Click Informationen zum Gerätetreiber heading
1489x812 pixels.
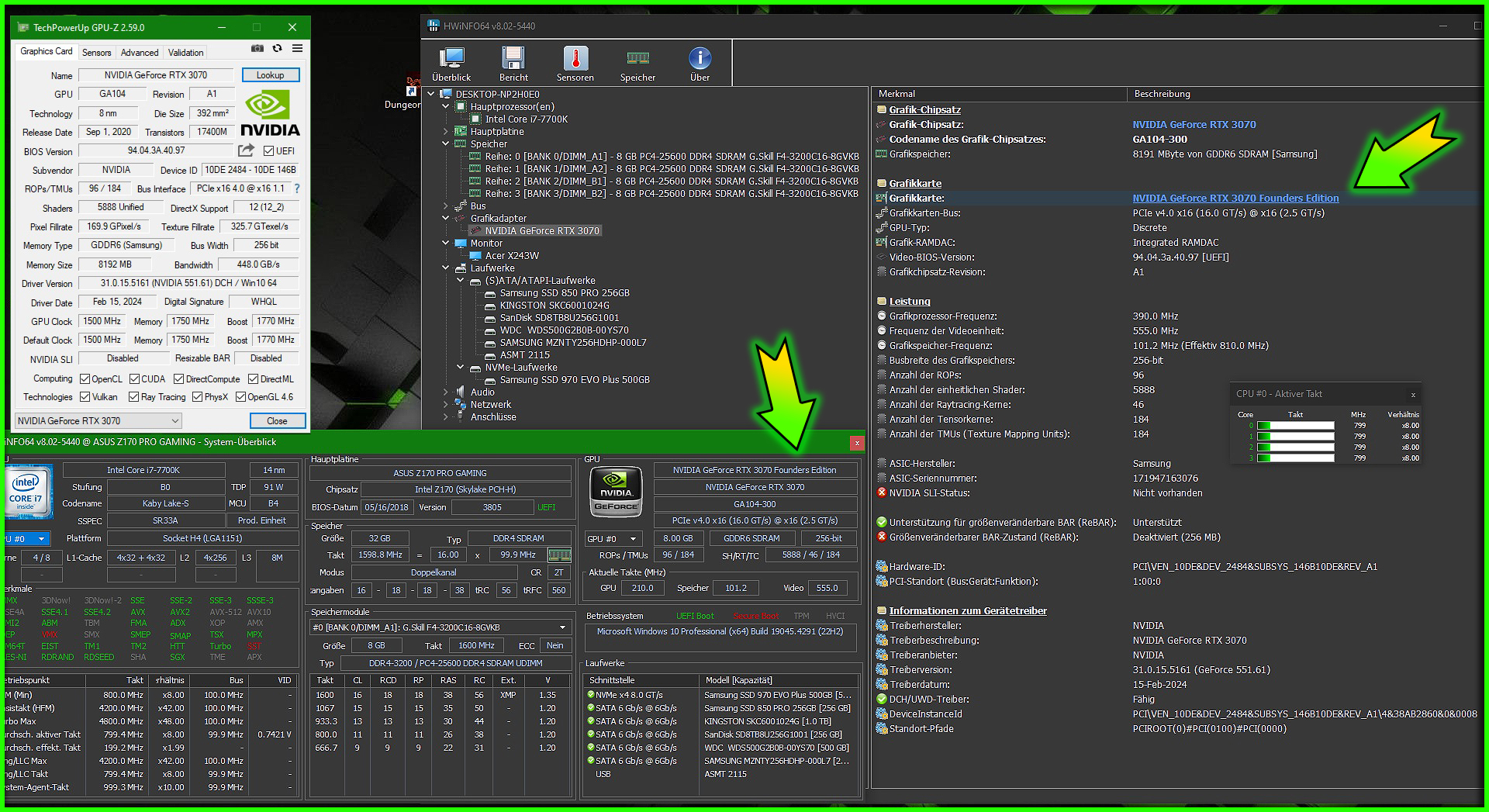(x=968, y=611)
